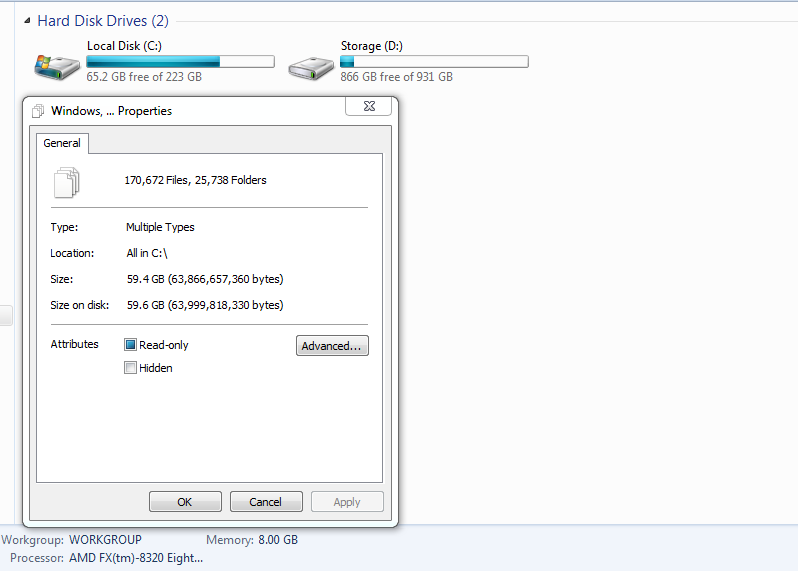The height and width of the screenshot is (571, 798).
Task: Select the Storage (D:) drive icon
Action: click(x=311, y=68)
